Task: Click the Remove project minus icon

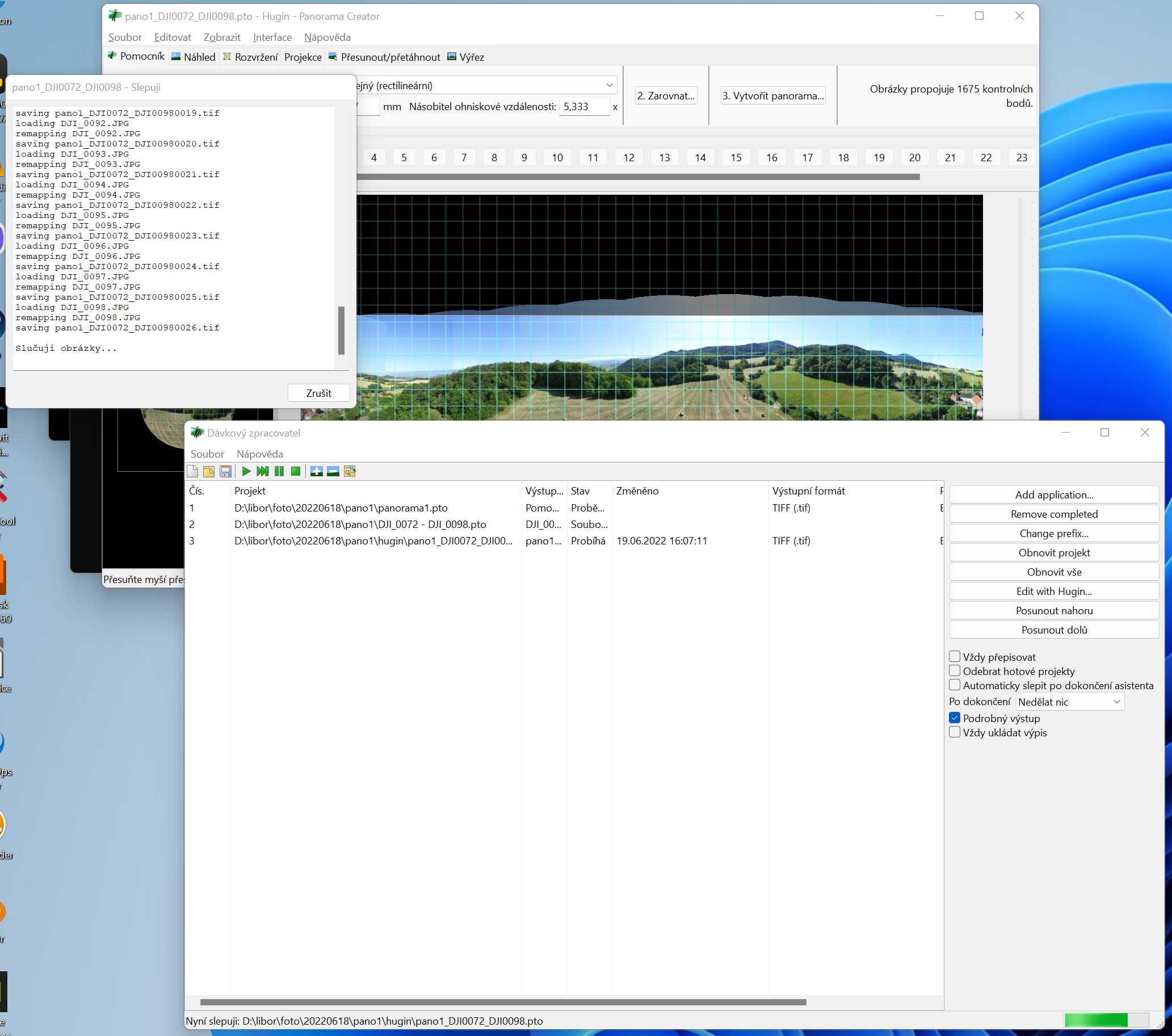Action: tap(333, 472)
